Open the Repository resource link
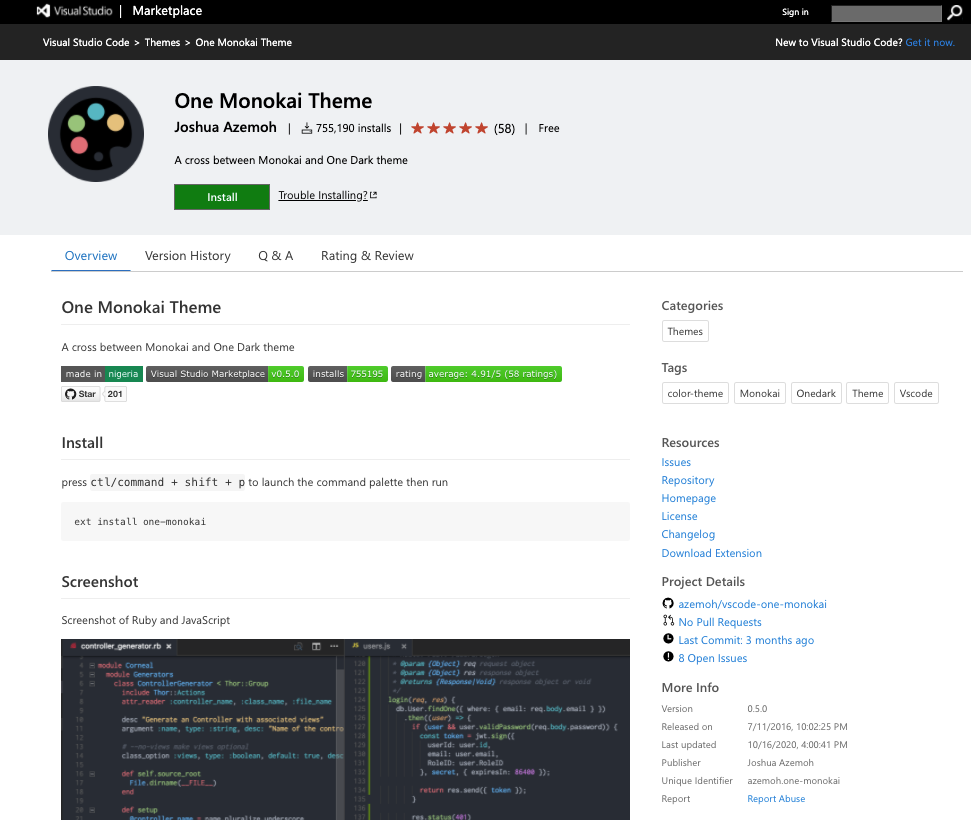The image size is (971, 820). click(x=687, y=480)
